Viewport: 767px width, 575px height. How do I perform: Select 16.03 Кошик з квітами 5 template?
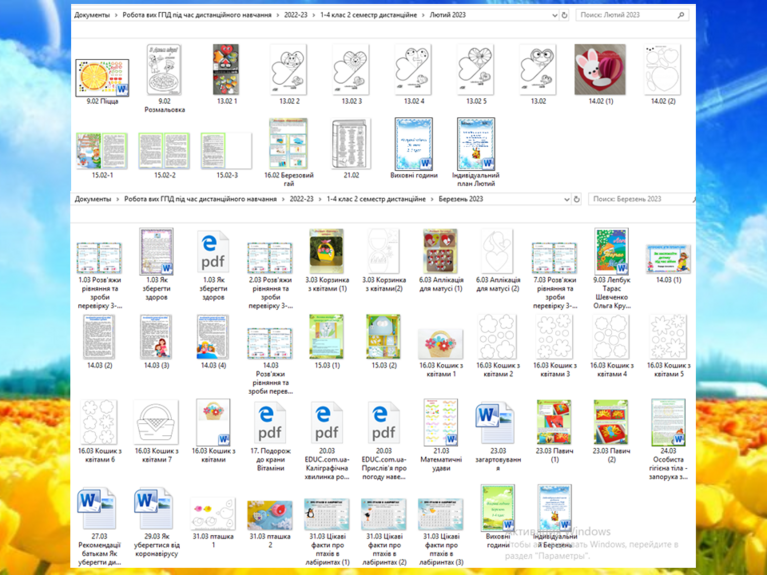tap(668, 337)
